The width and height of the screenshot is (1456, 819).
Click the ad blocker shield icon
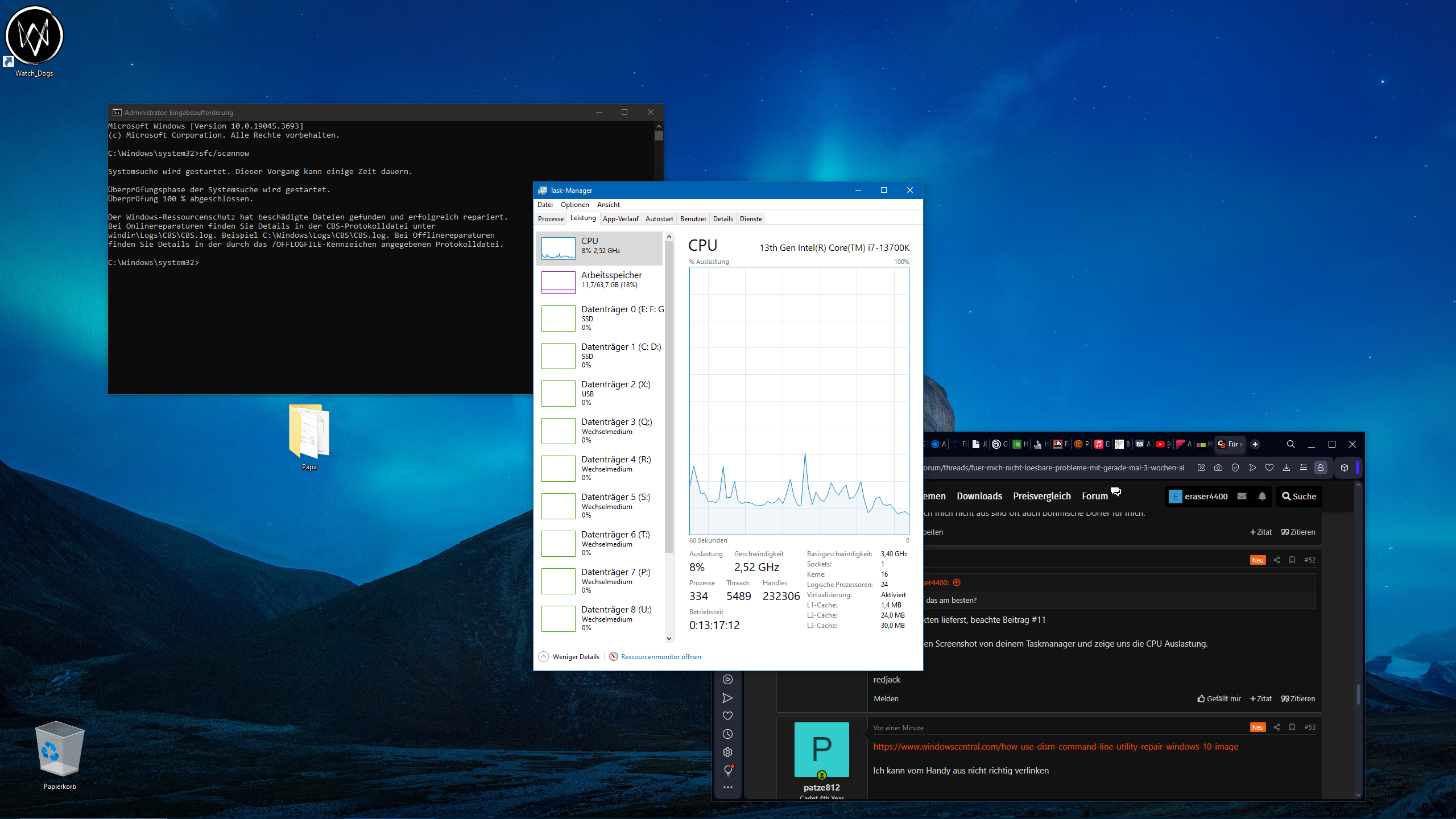click(1235, 468)
